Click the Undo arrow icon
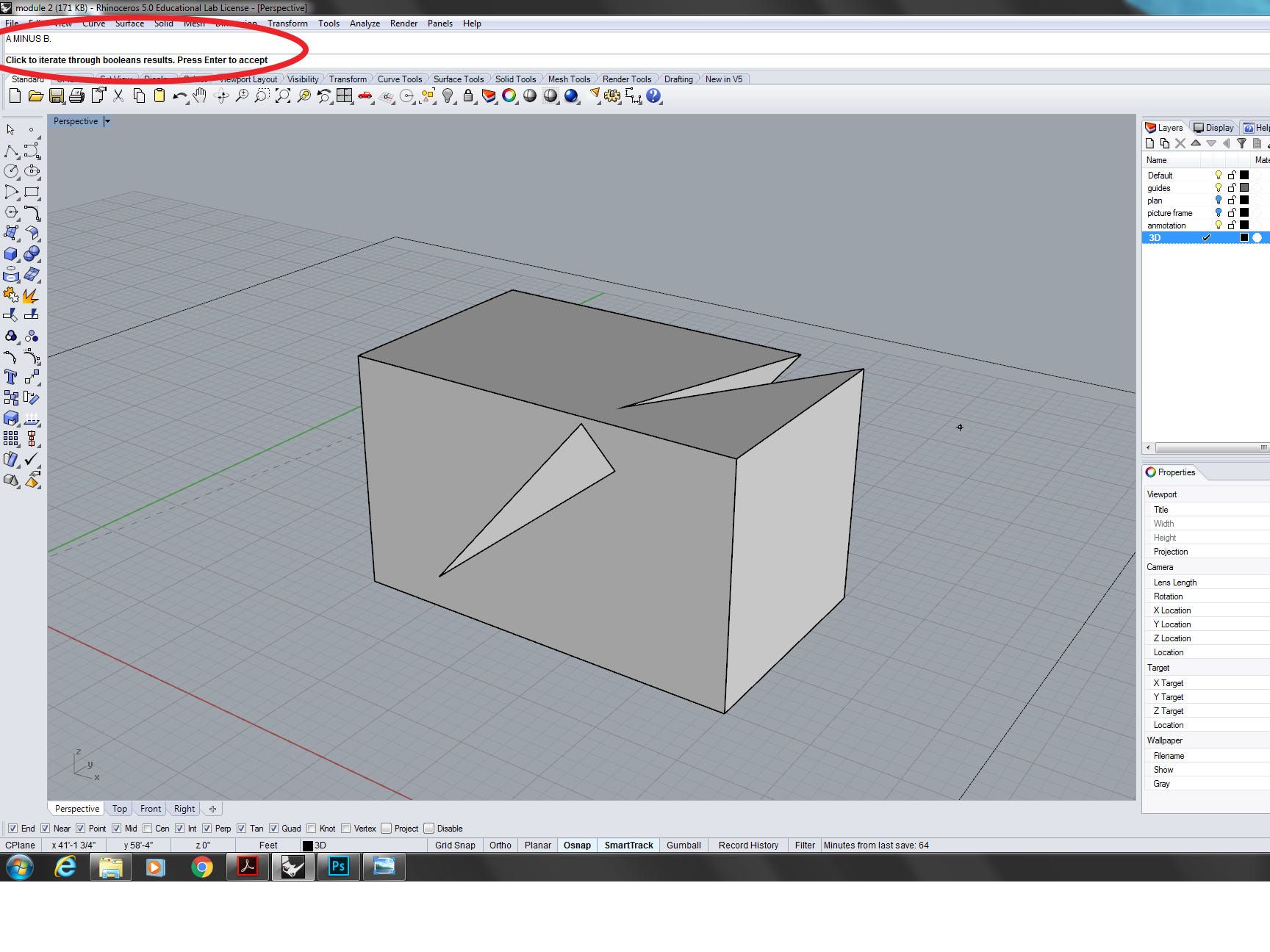1270x952 pixels. [179, 95]
